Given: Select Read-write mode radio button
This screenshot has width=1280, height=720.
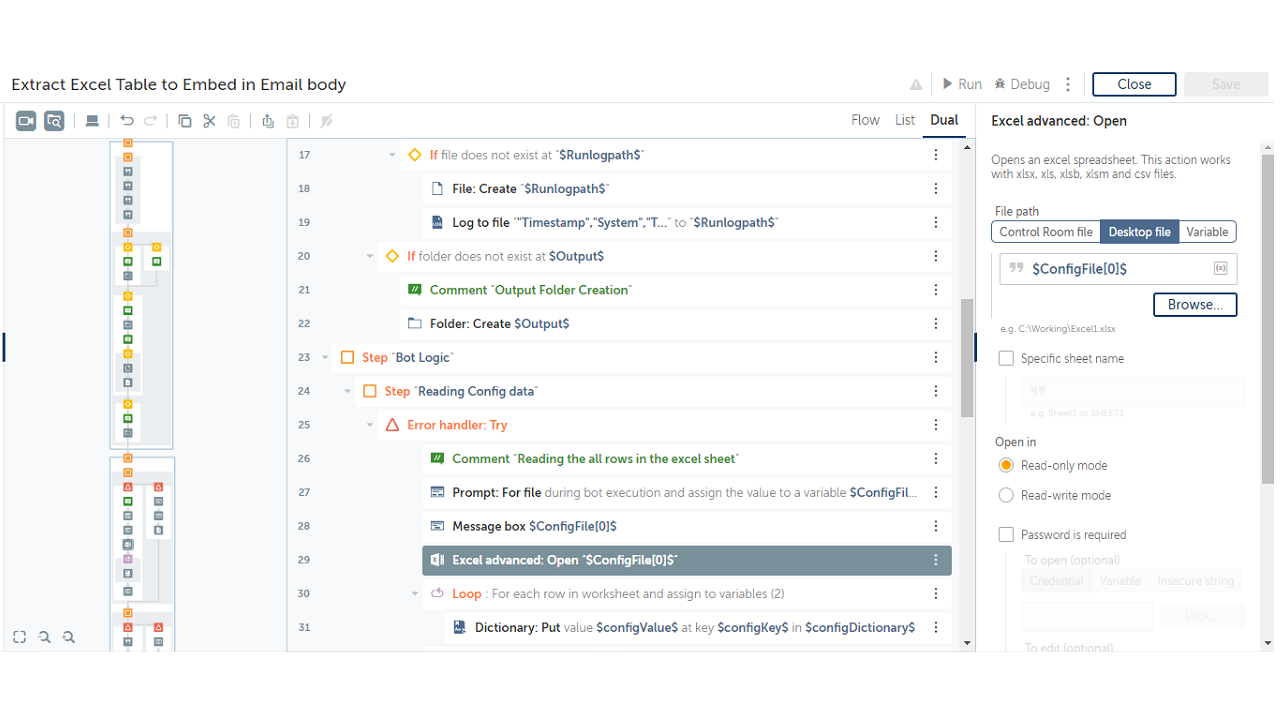Looking at the screenshot, I should click(x=1006, y=495).
